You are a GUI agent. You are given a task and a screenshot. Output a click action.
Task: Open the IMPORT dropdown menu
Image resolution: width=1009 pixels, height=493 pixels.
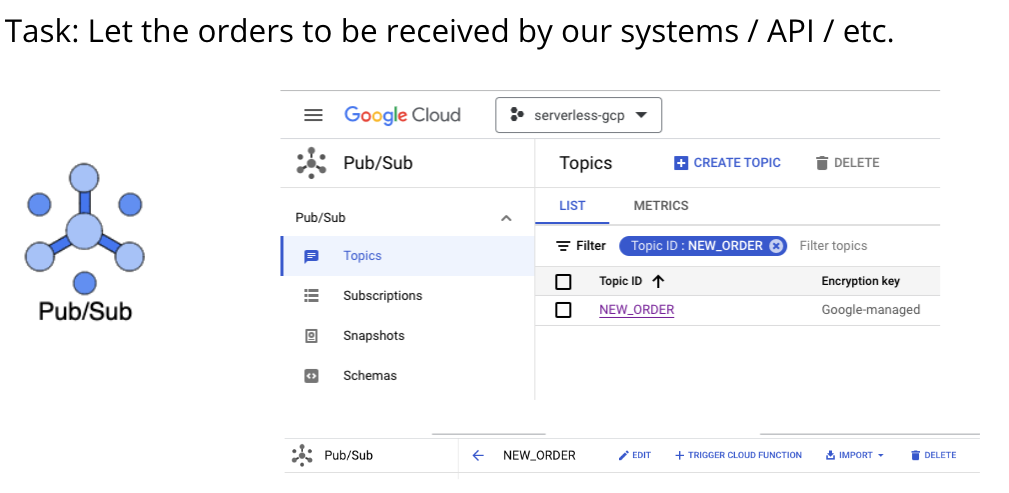(x=855, y=456)
